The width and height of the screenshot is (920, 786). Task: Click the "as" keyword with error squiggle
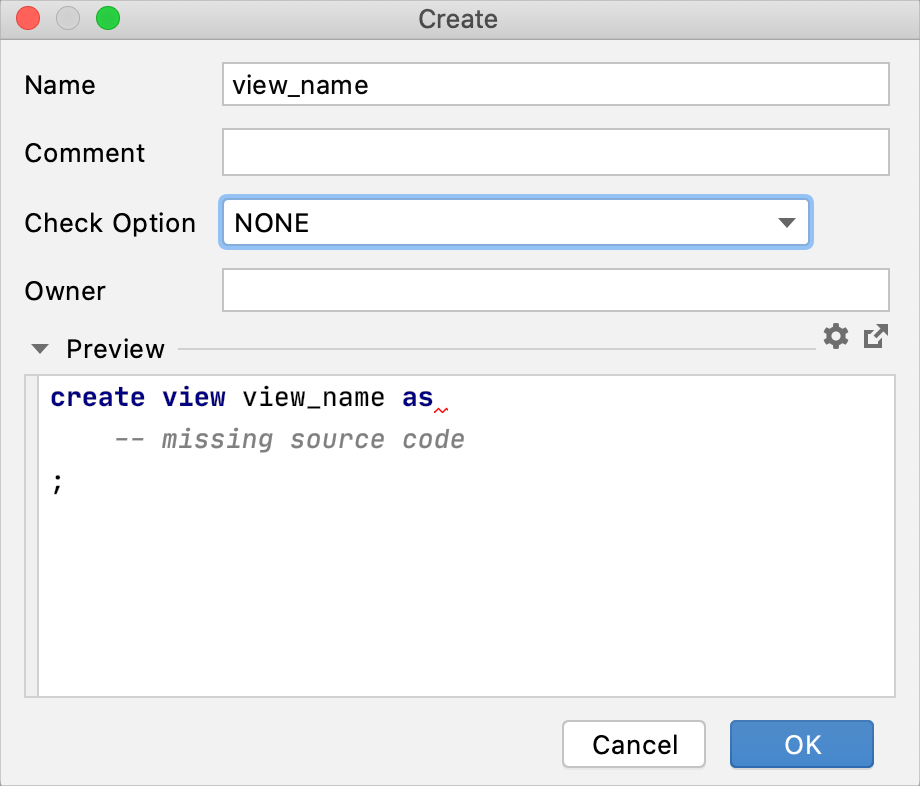(418, 398)
